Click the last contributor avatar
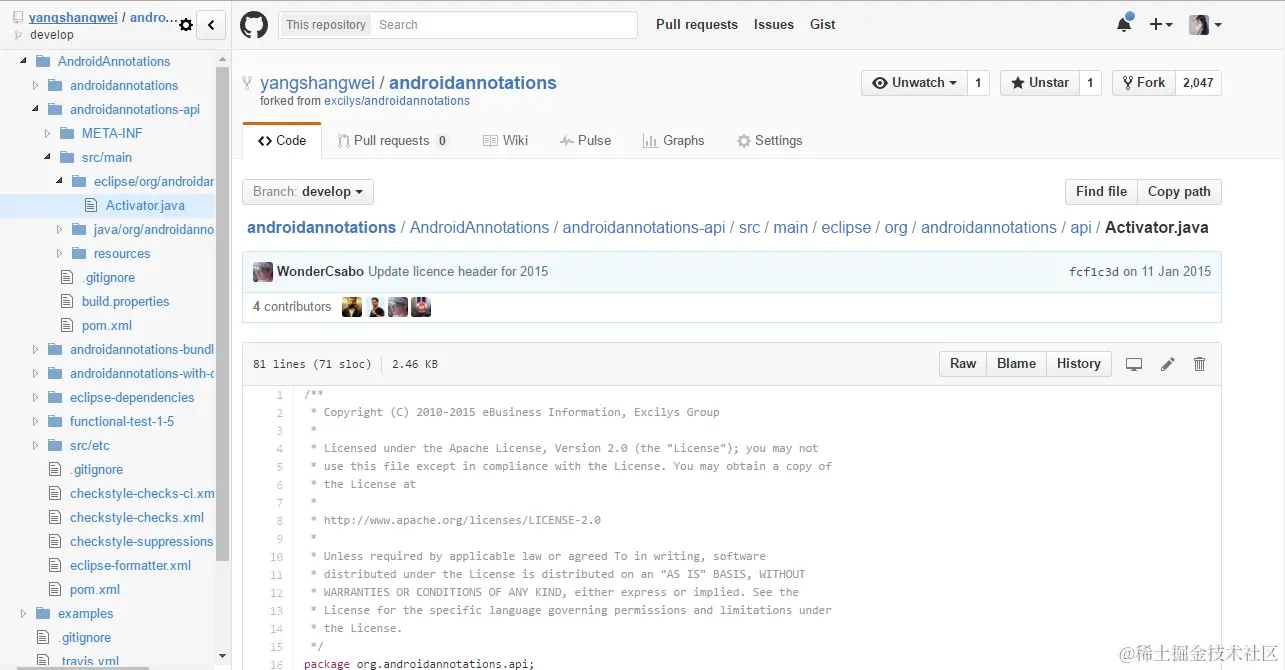1285x670 pixels. coord(421,307)
